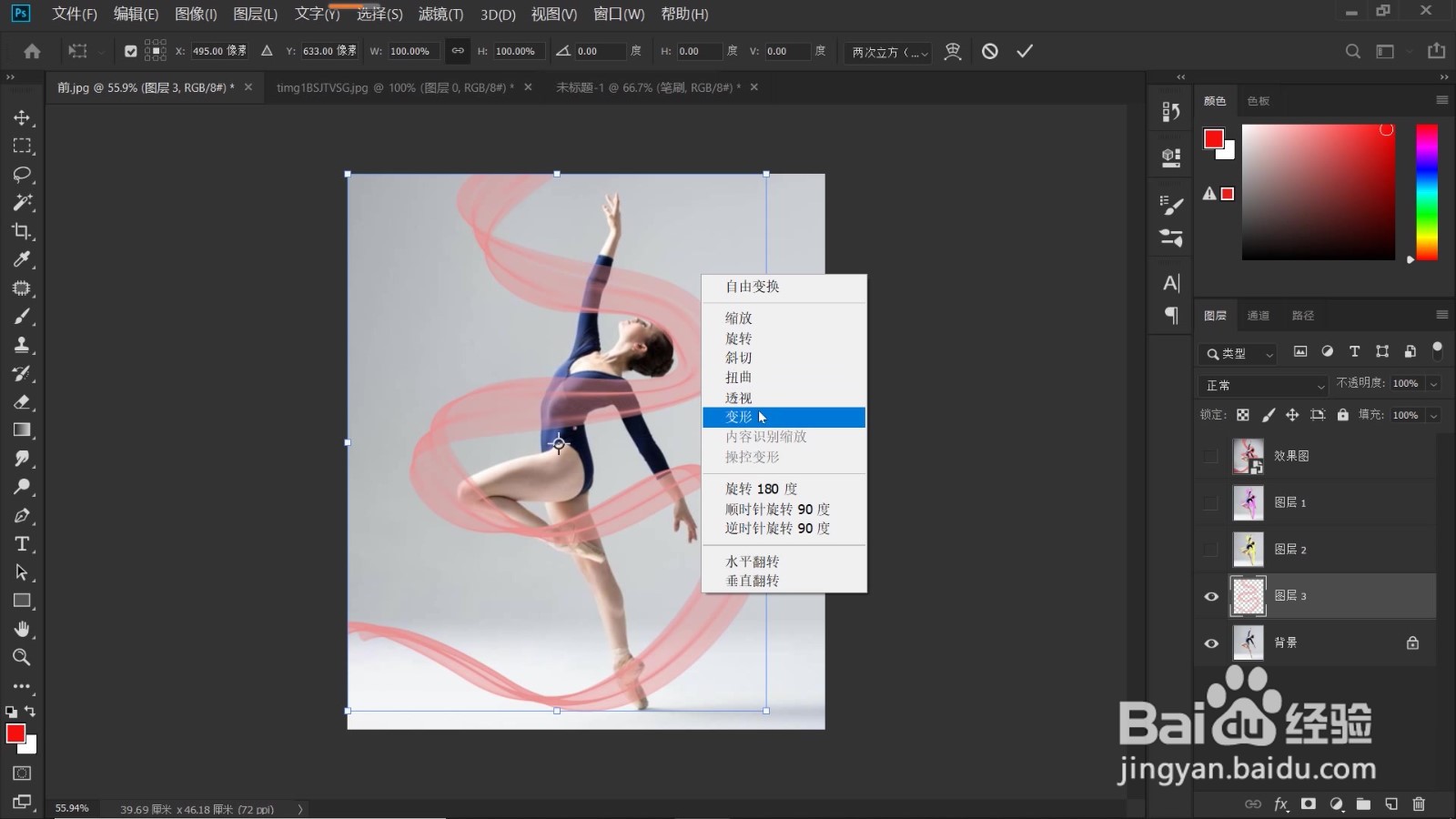Click the warp mode toggle icon
The image size is (1456, 819).
pyautogui.click(x=953, y=51)
